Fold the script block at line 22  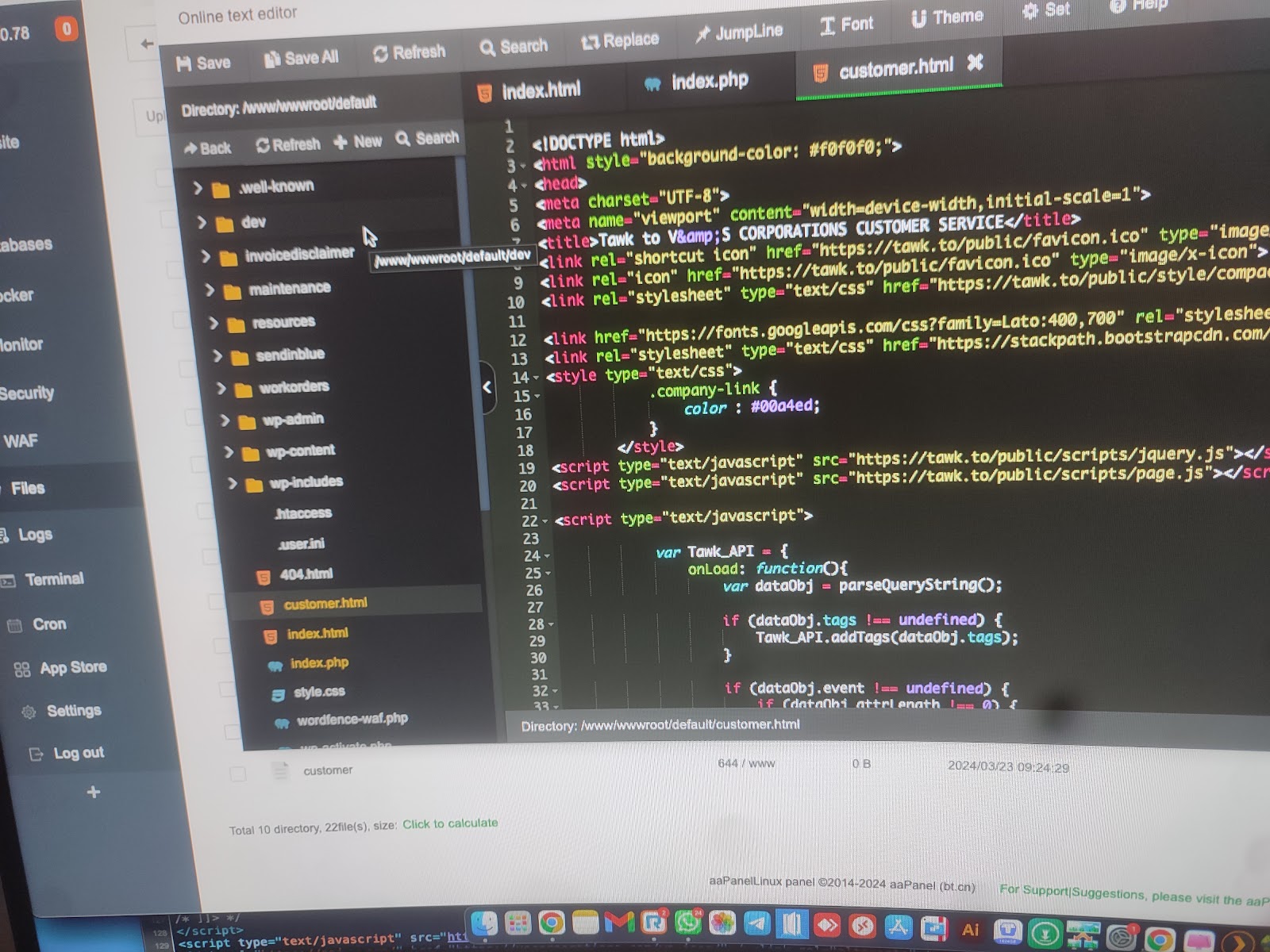tap(545, 522)
